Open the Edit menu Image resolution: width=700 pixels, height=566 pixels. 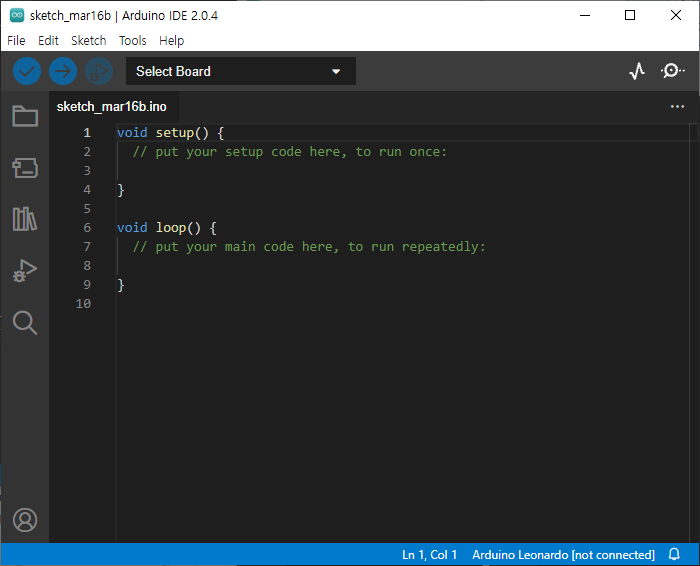48,41
